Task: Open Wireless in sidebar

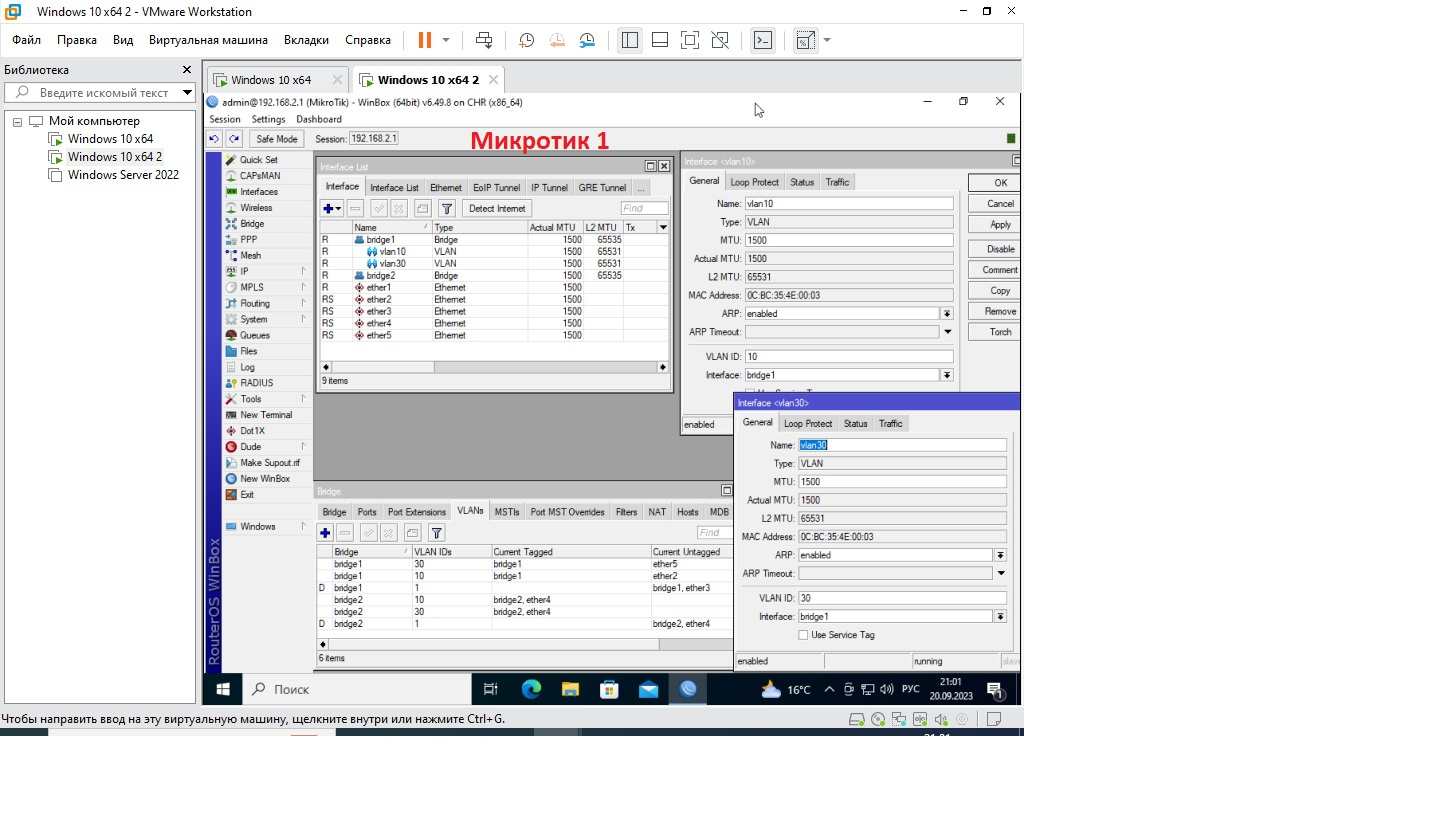Action: pos(256,208)
